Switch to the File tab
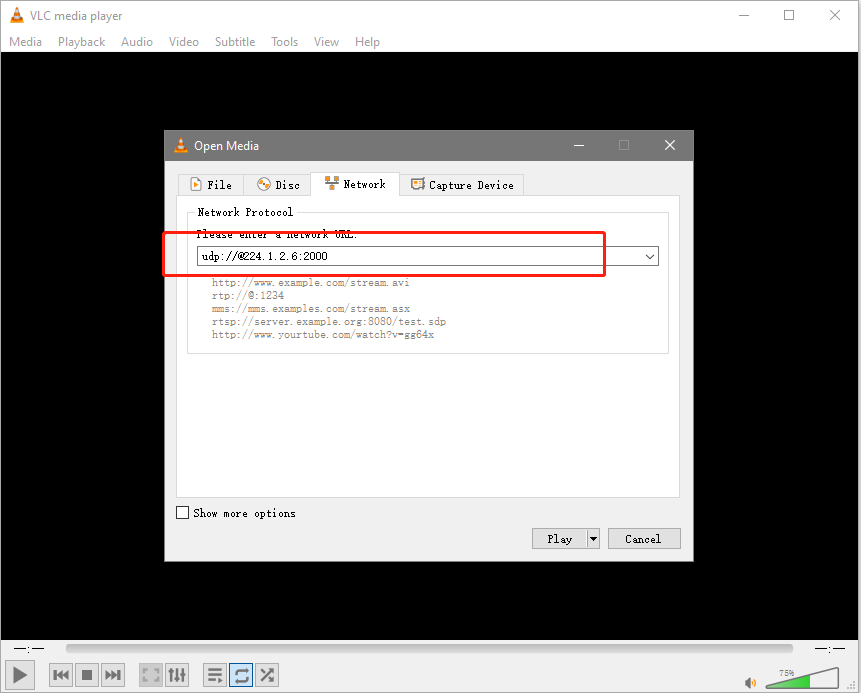Screen dimensions: 861x693 coord(211,185)
